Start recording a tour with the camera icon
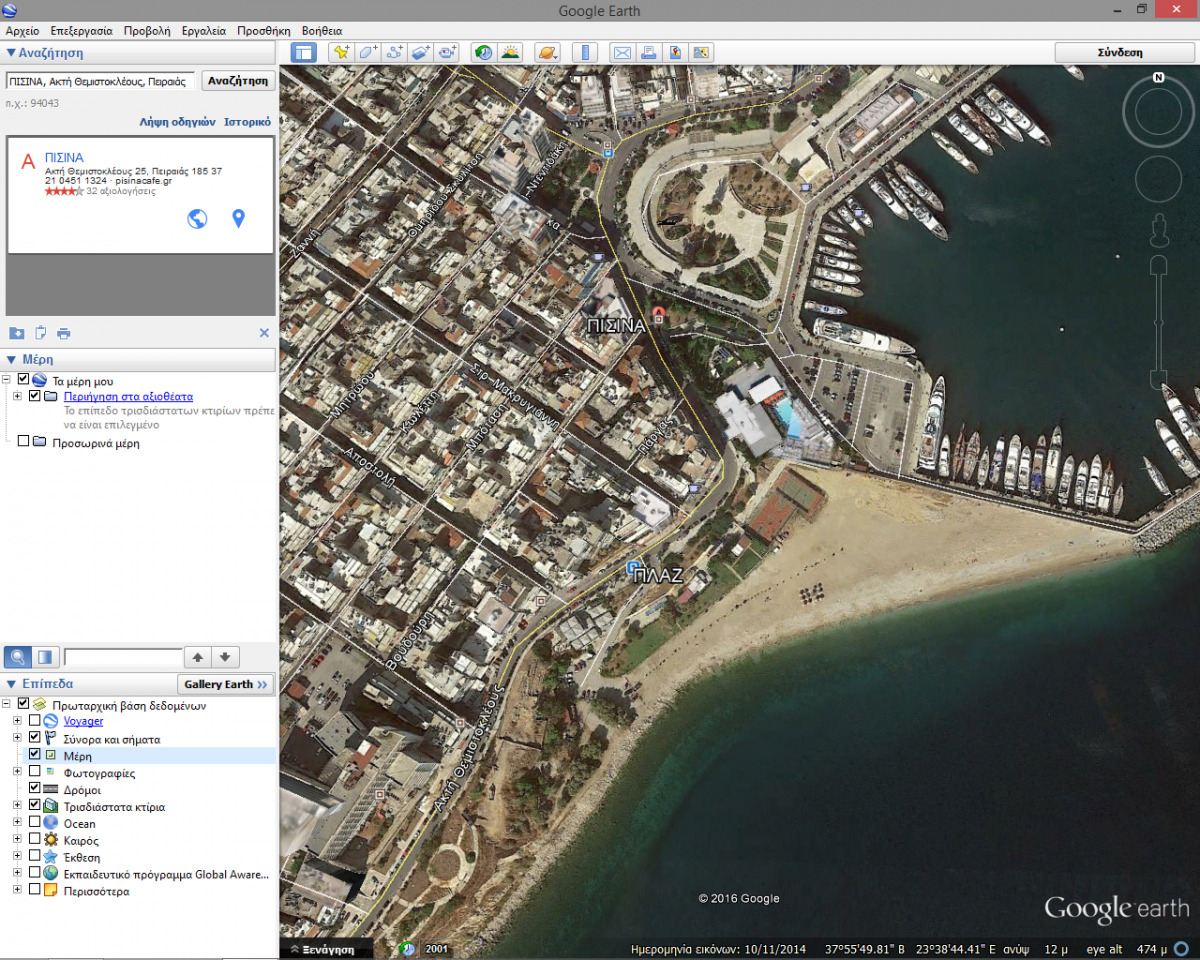The width and height of the screenshot is (1200, 960). point(446,53)
